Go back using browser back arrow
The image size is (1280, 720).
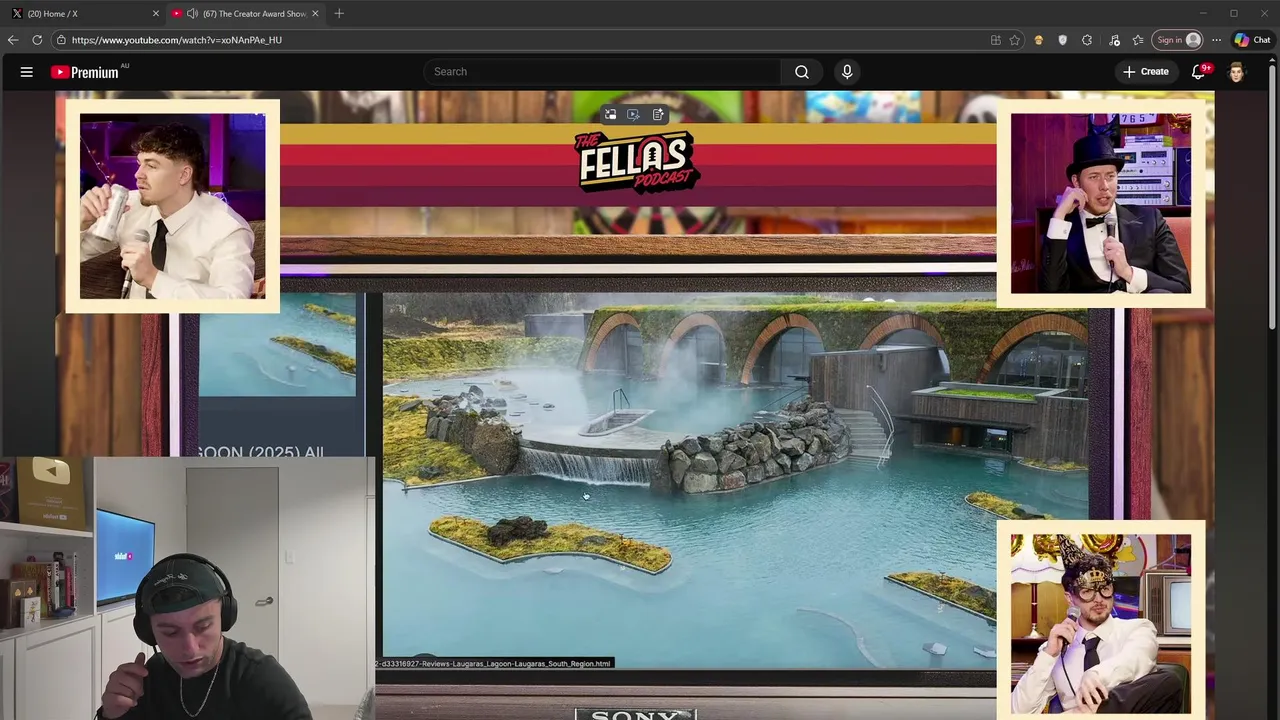click(13, 40)
